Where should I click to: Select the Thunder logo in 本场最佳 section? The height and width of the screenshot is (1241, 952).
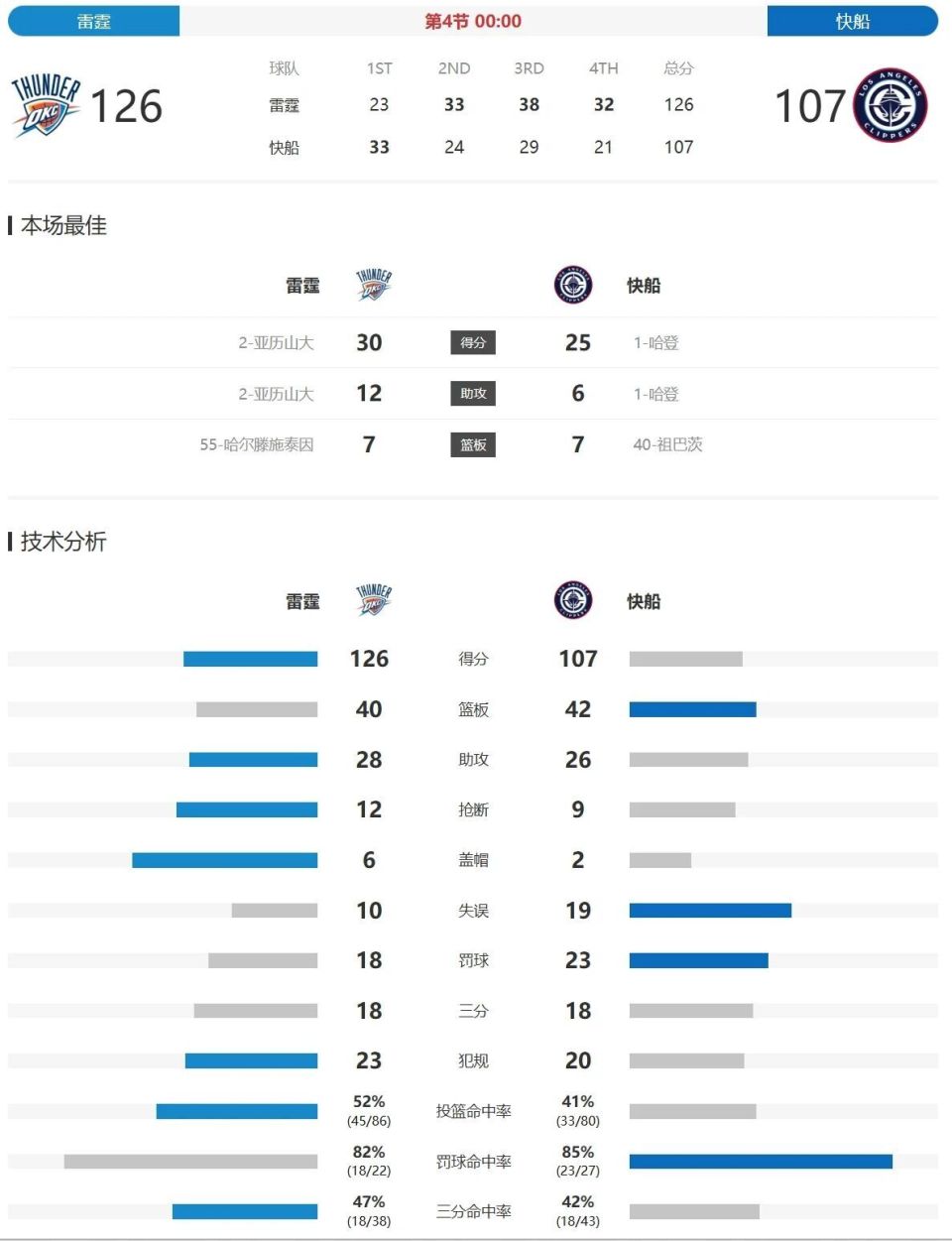pos(374,286)
